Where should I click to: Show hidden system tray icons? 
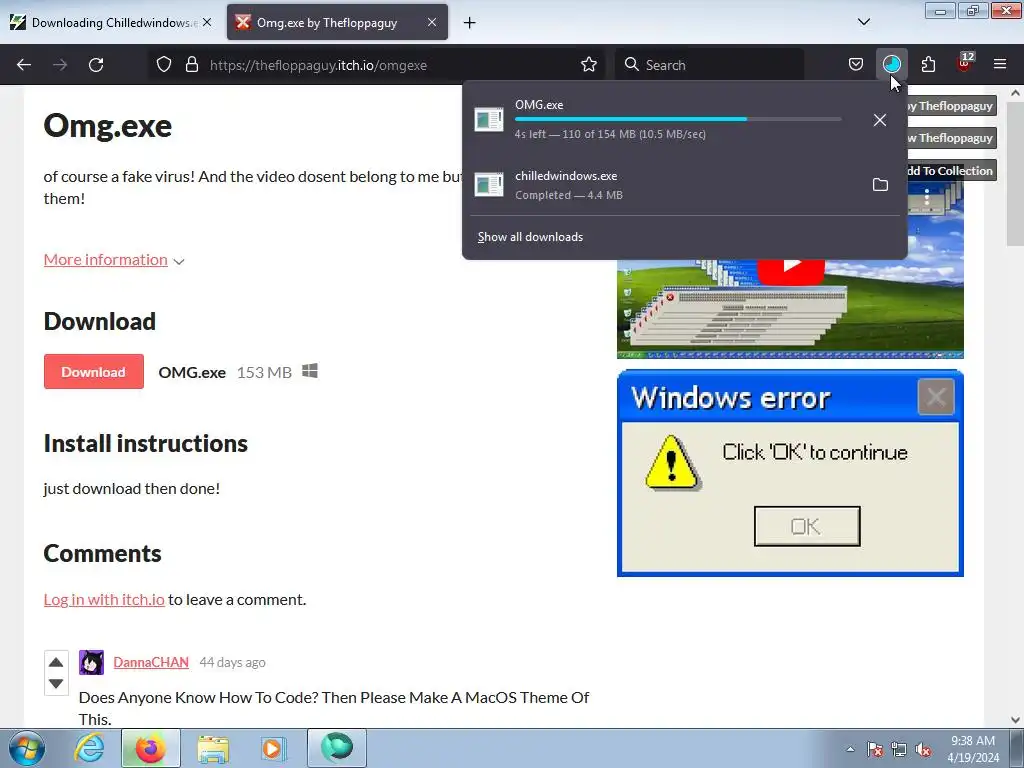coord(850,749)
